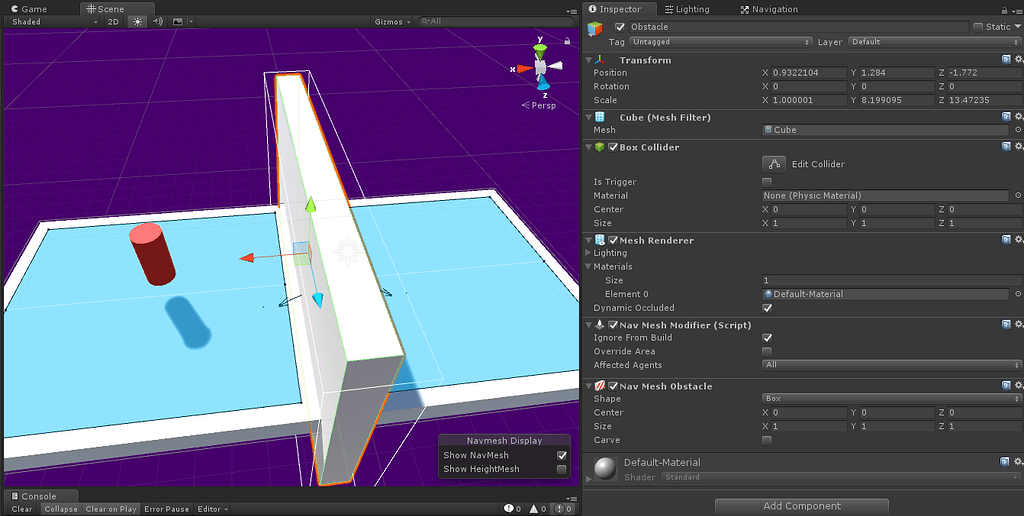Open Transform component help reference icon

1006,59
